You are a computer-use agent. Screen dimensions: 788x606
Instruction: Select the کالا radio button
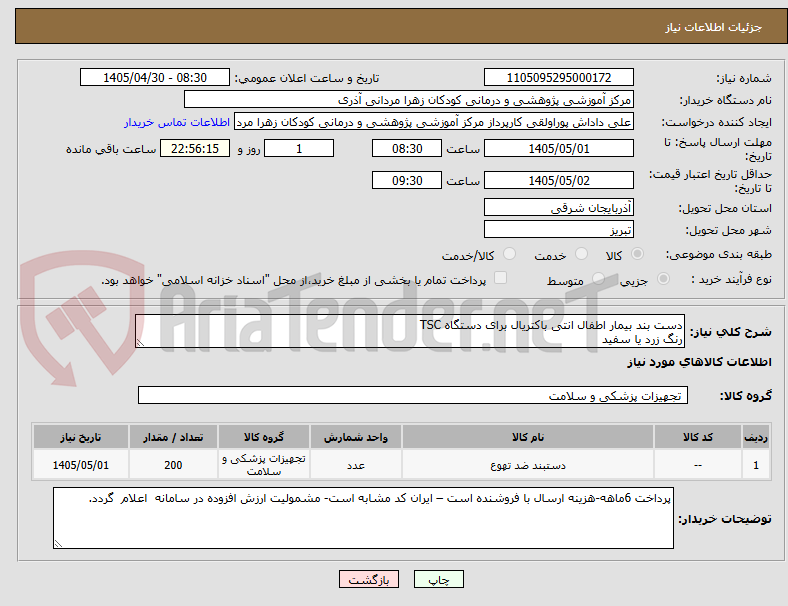tap(637, 254)
